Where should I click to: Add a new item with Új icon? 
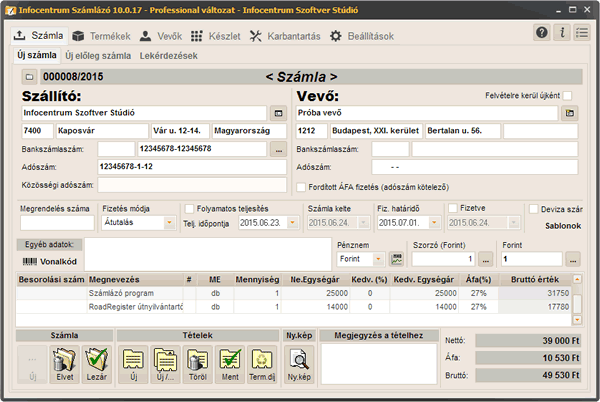click(x=132, y=363)
